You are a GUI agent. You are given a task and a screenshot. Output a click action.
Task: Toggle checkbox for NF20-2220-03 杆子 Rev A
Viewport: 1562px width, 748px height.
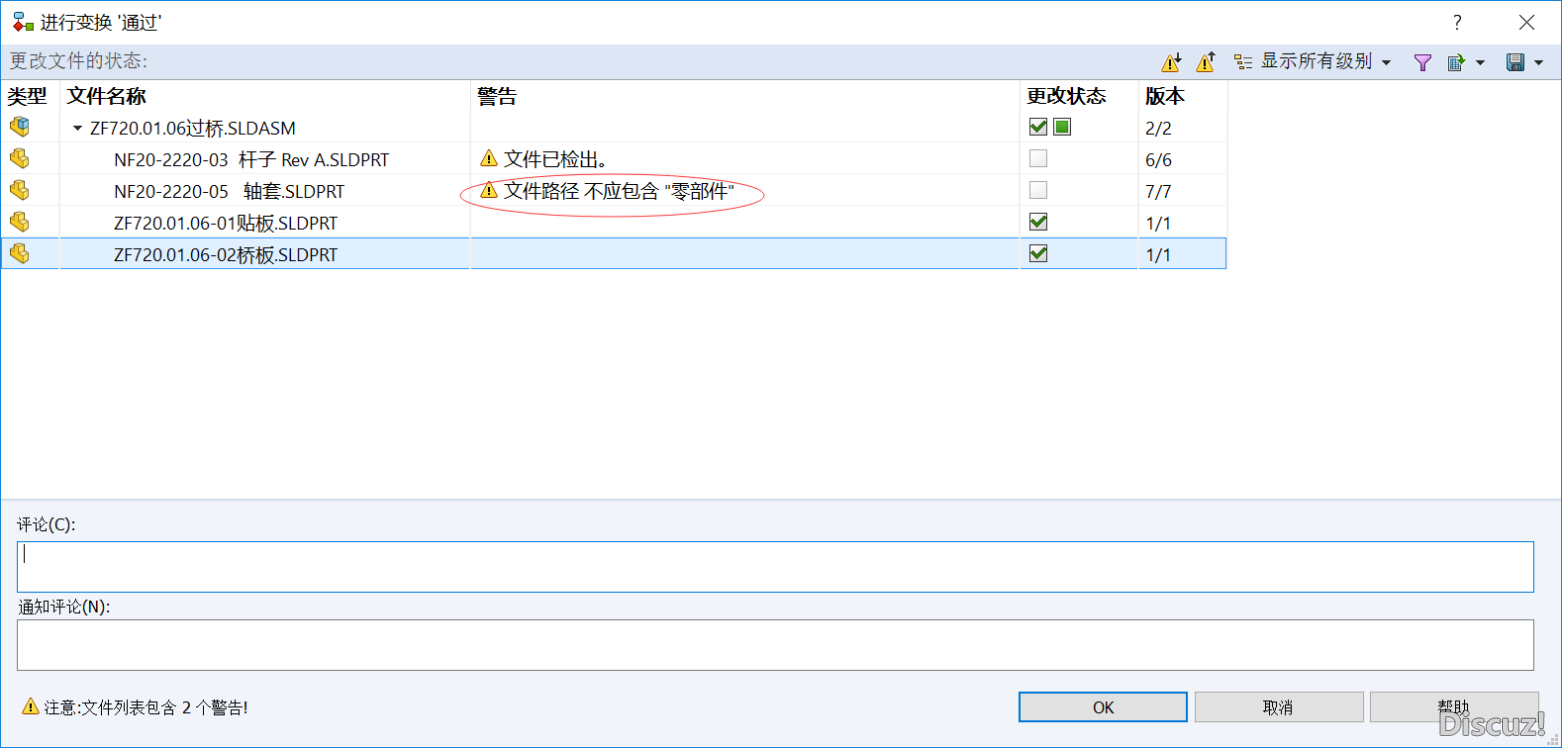(x=1038, y=158)
